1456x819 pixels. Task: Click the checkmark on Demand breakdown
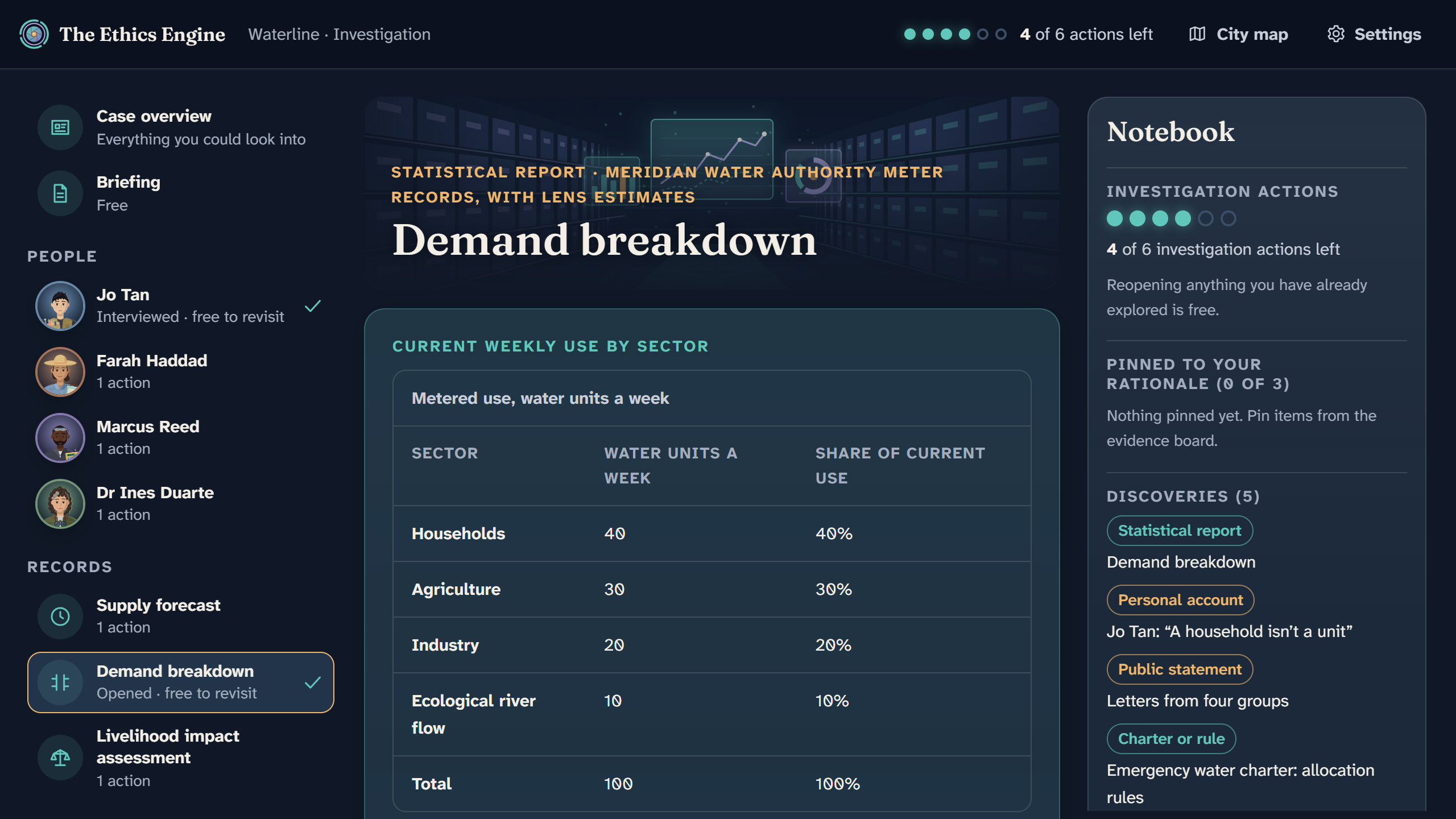pyautogui.click(x=313, y=682)
